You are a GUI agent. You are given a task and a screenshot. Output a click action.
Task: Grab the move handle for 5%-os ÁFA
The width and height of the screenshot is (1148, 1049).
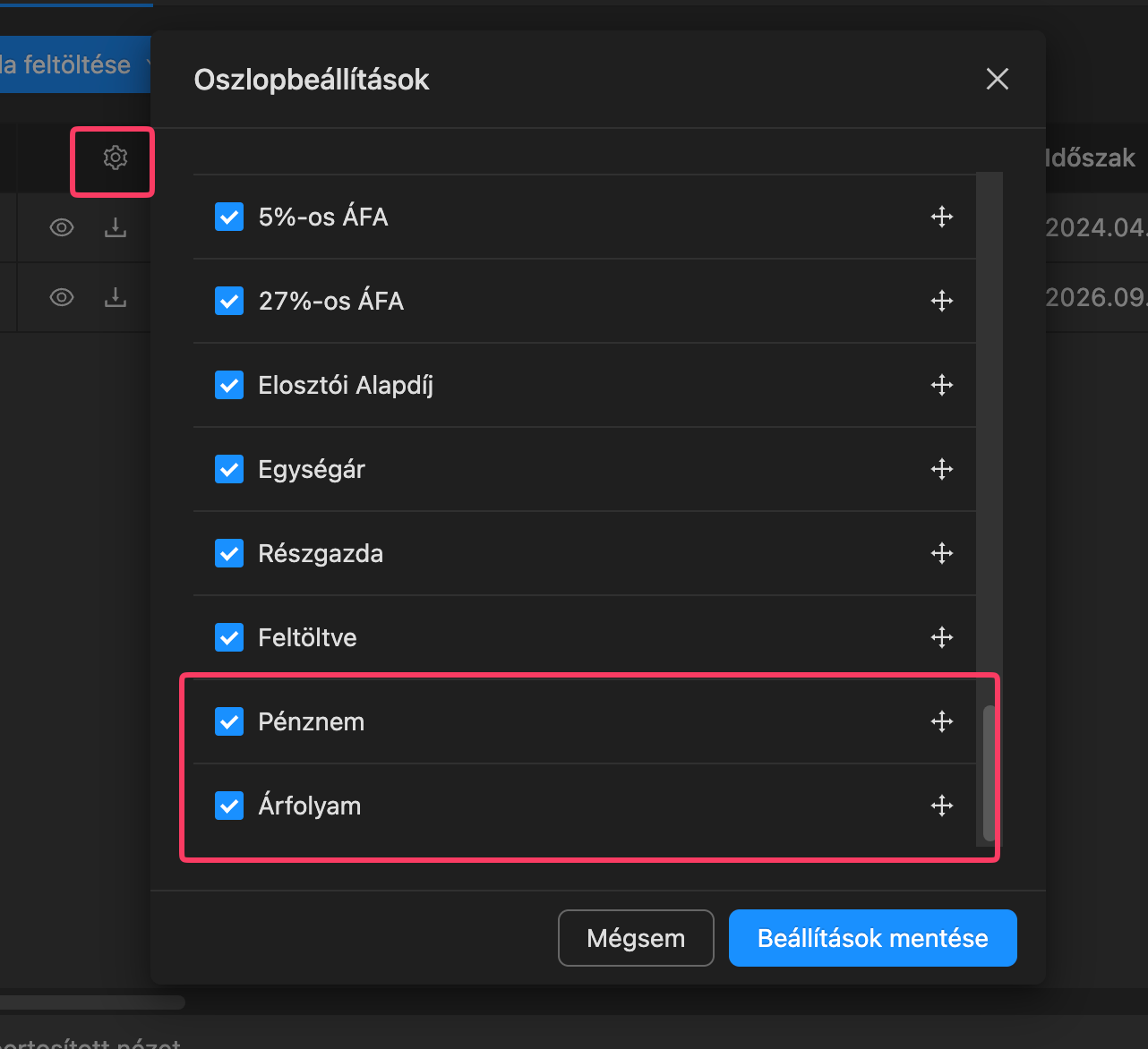942,217
